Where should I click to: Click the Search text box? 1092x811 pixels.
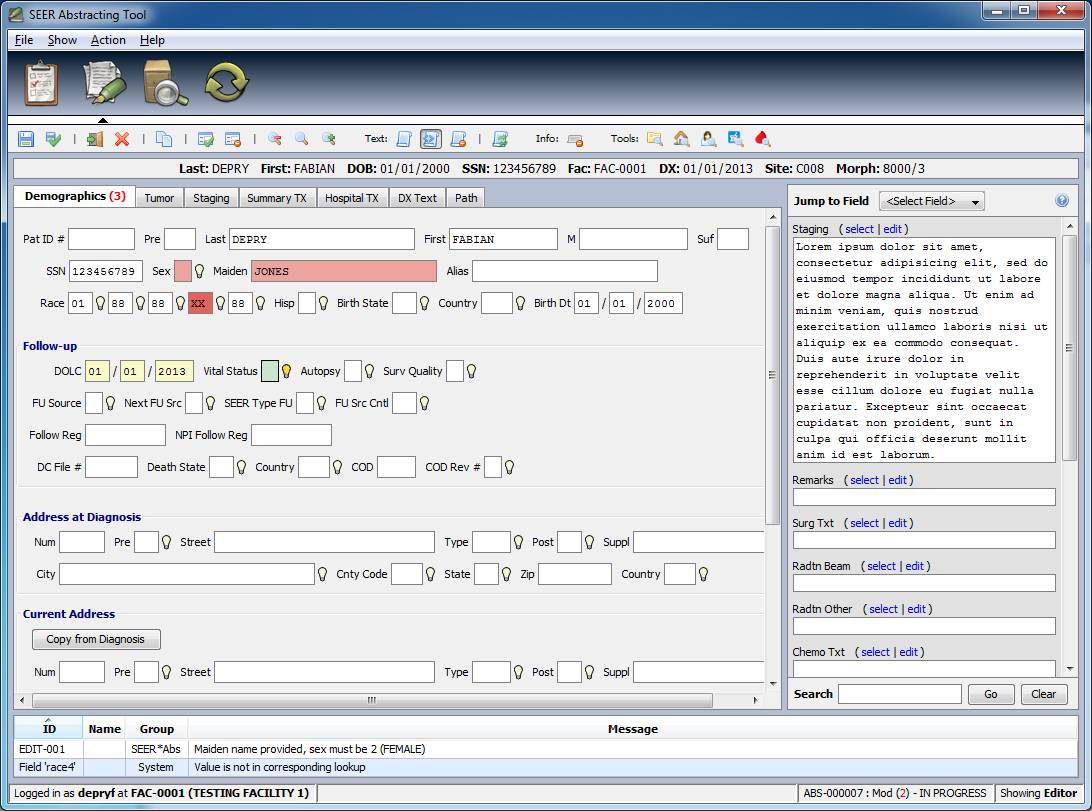[899, 694]
